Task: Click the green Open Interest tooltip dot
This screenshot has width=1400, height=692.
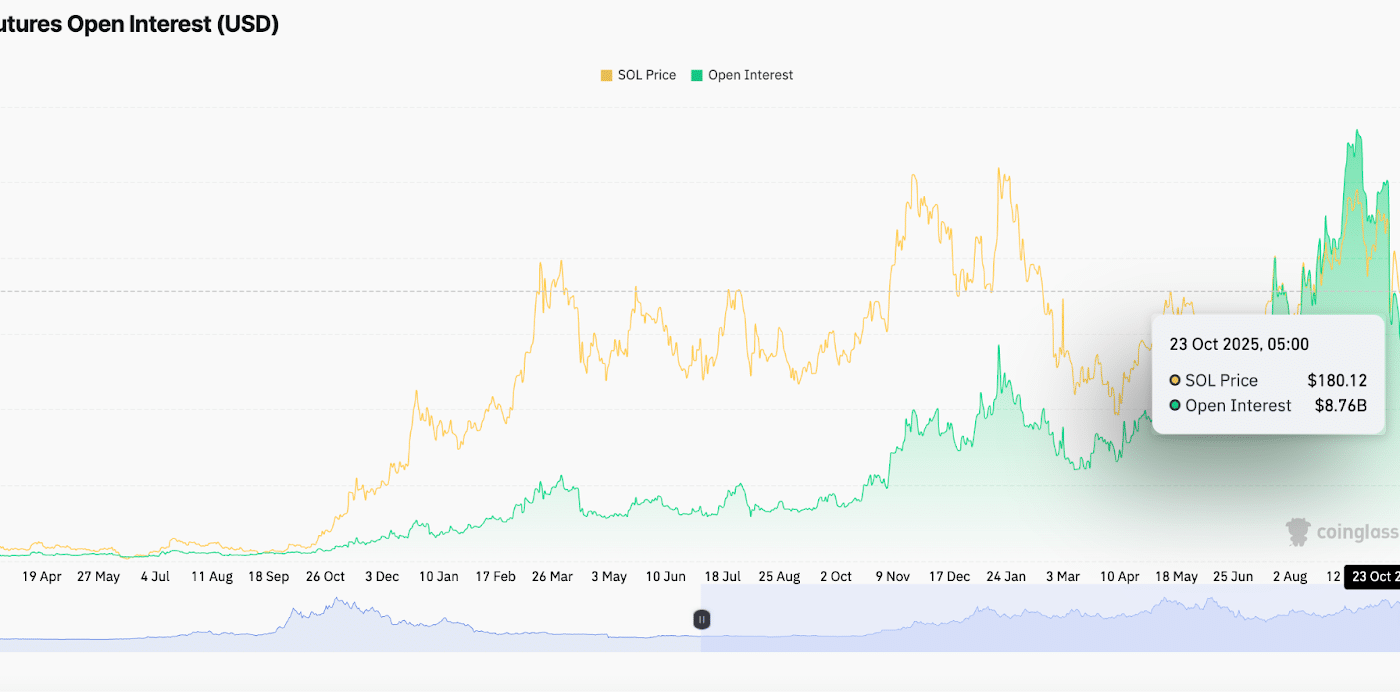Action: (1175, 406)
